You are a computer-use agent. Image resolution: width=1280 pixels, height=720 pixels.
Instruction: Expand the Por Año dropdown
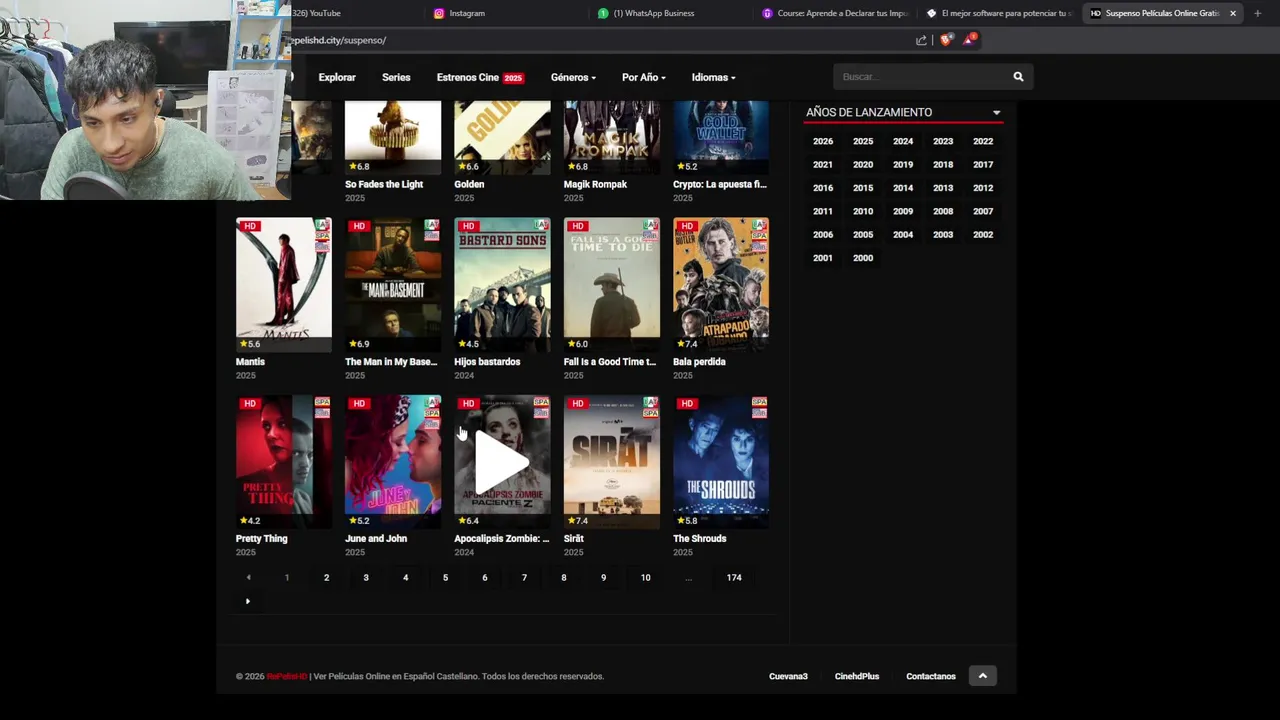[644, 77]
